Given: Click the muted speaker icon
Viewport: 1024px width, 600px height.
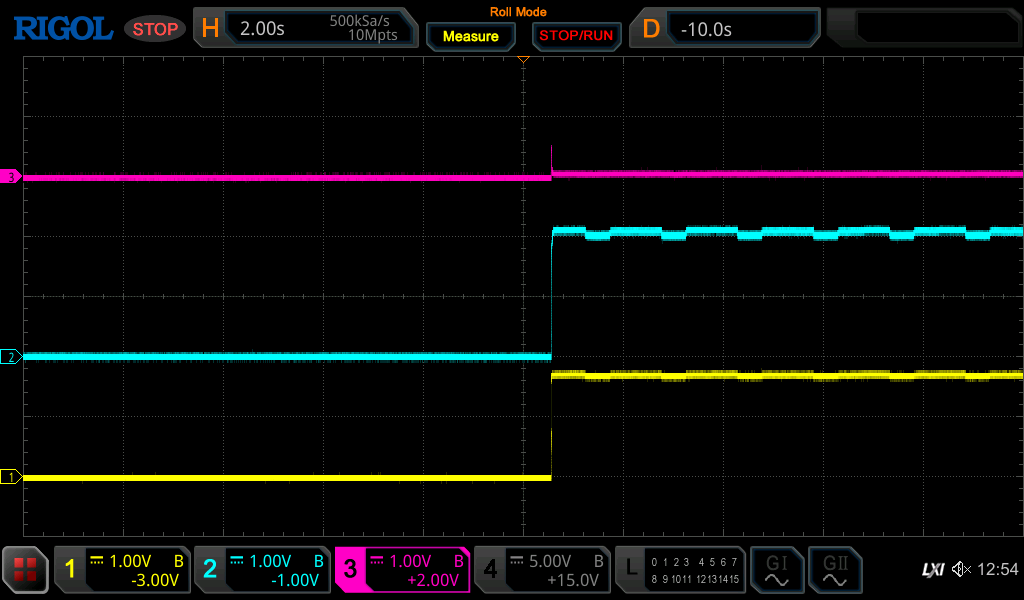Looking at the screenshot, I should [961, 569].
